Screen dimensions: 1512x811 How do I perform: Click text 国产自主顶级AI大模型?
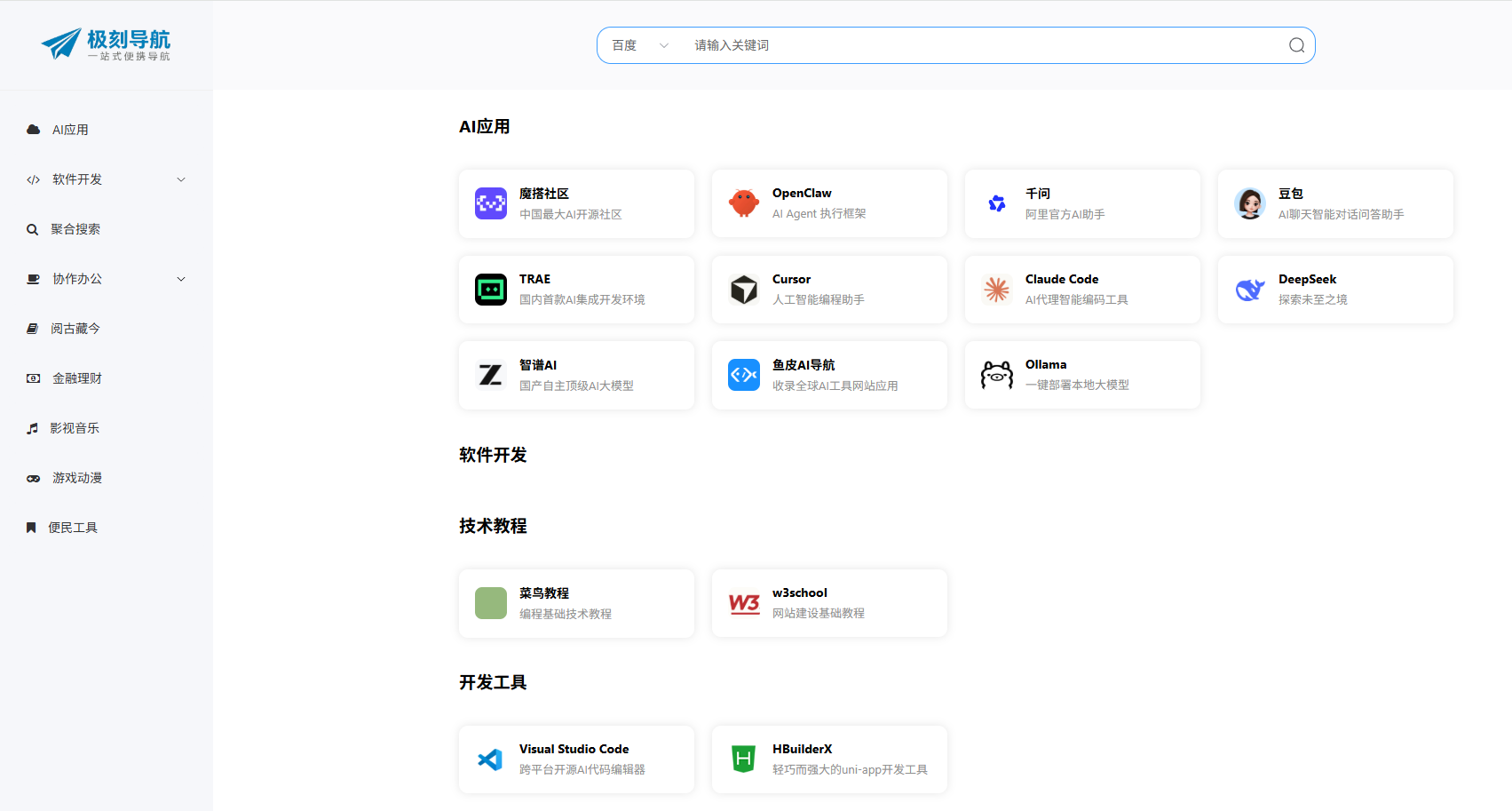577,386
